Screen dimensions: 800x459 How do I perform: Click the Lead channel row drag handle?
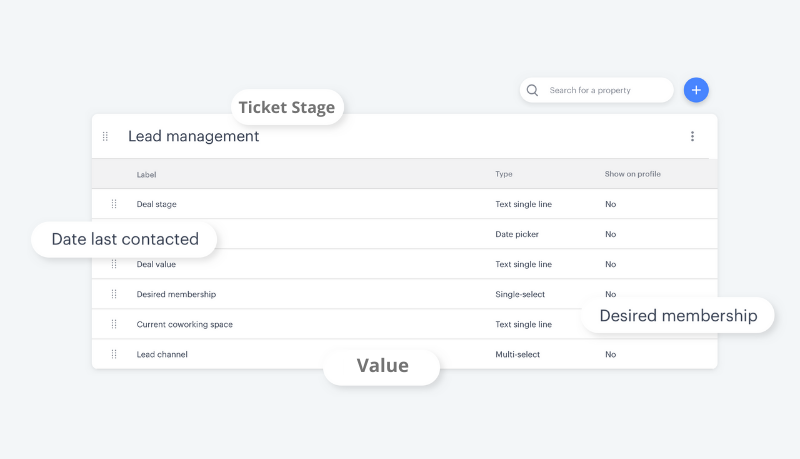point(114,354)
